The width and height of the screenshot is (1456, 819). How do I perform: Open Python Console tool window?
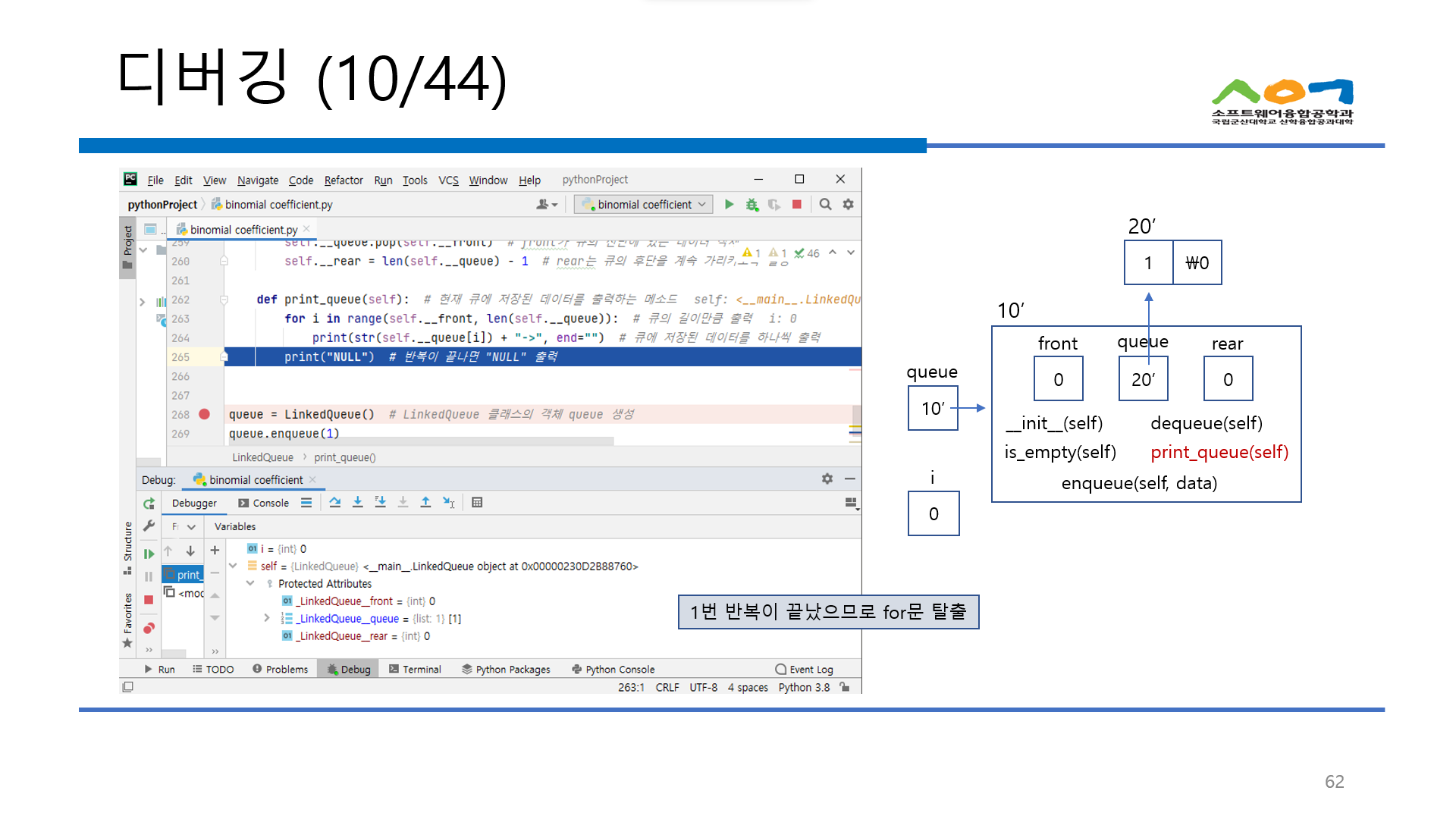pos(613,670)
